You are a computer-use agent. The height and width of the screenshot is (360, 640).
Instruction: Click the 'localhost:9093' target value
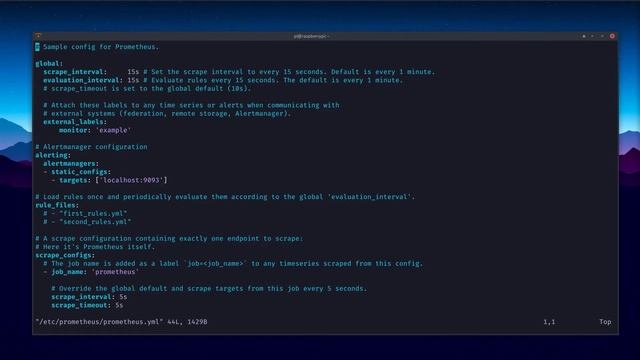point(131,180)
